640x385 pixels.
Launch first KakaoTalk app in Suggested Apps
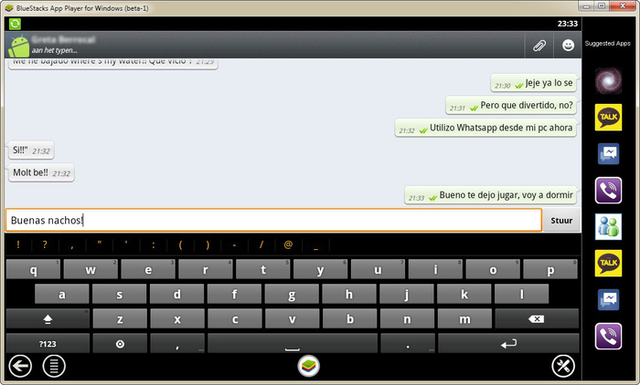pos(608,117)
